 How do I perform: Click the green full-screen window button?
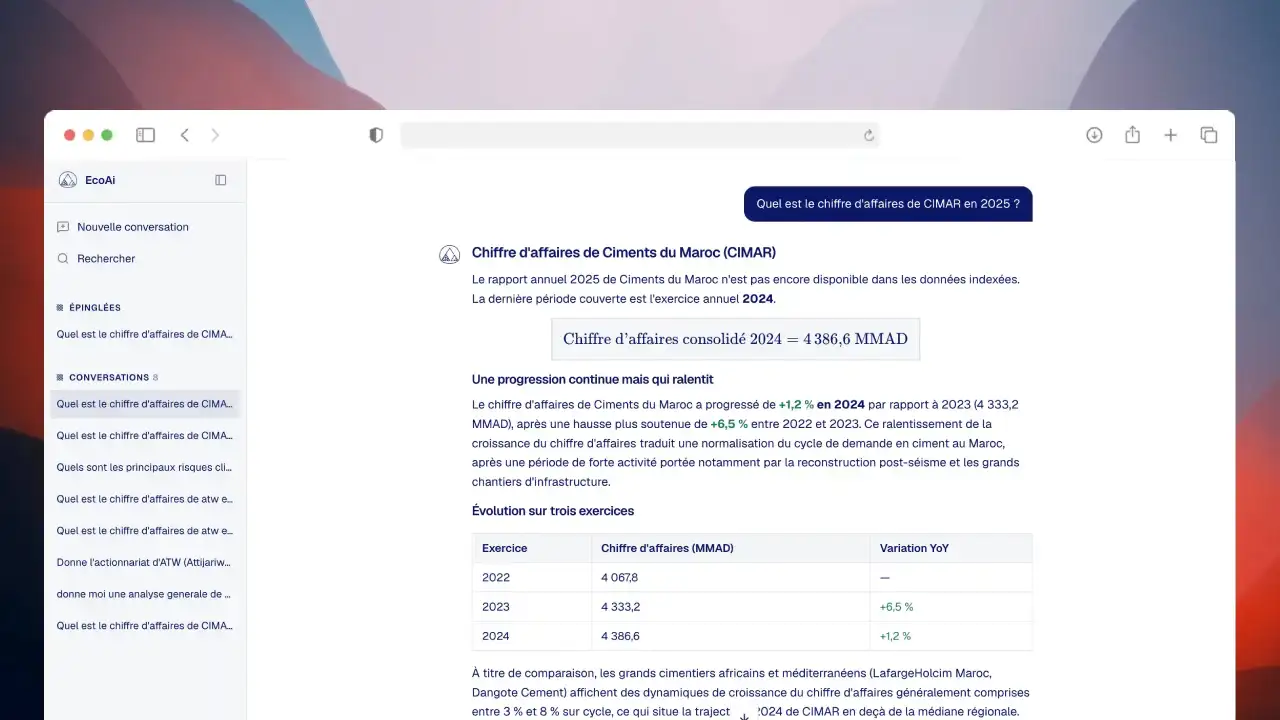click(107, 135)
